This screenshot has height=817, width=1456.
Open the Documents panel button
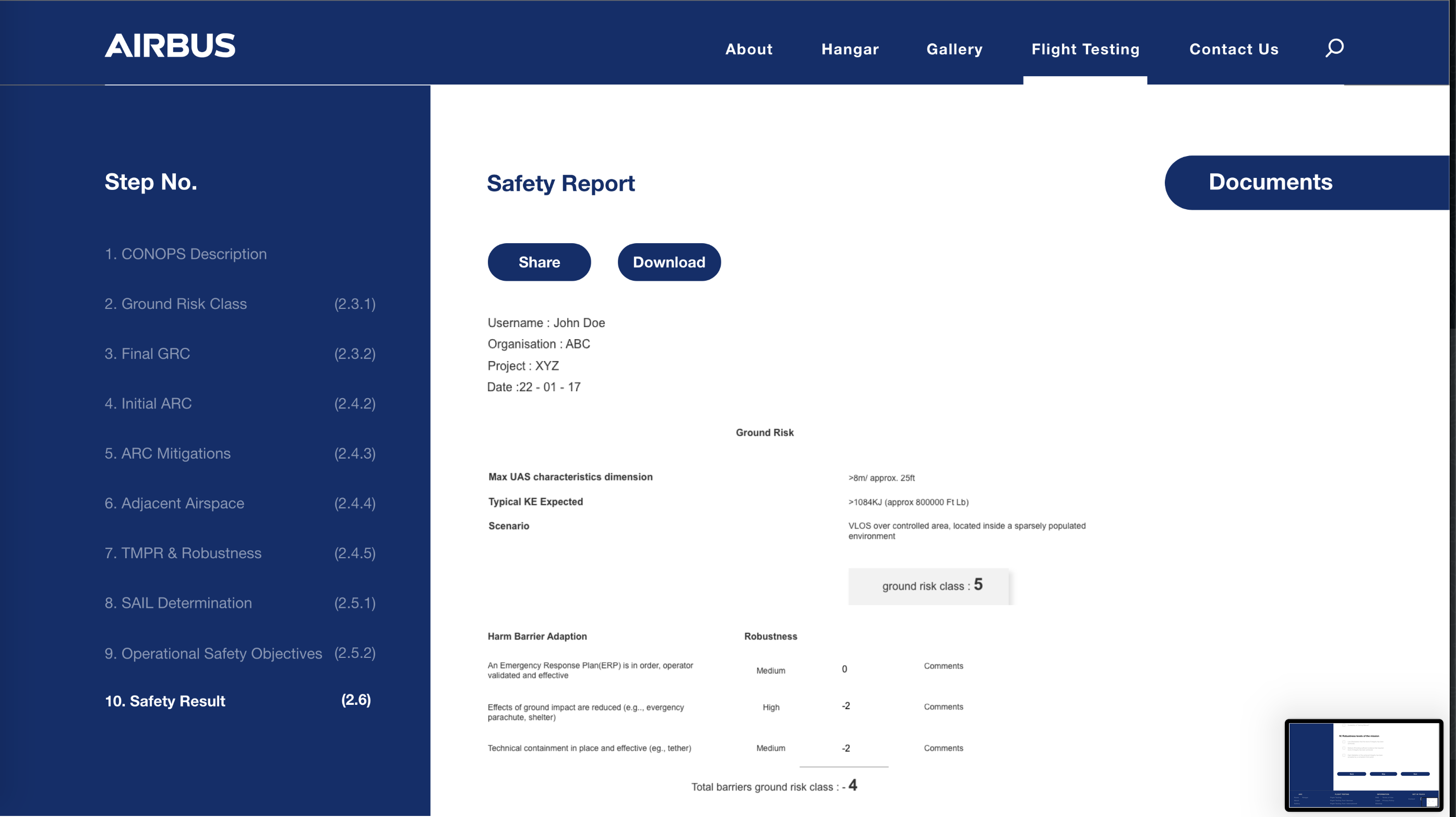(x=1270, y=182)
